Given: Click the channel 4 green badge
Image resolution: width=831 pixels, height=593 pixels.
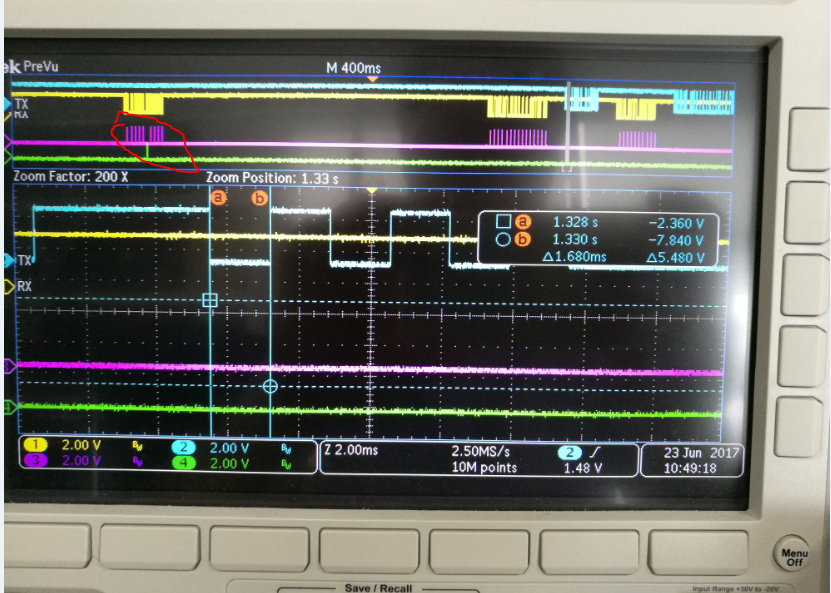Looking at the screenshot, I should tap(183, 463).
